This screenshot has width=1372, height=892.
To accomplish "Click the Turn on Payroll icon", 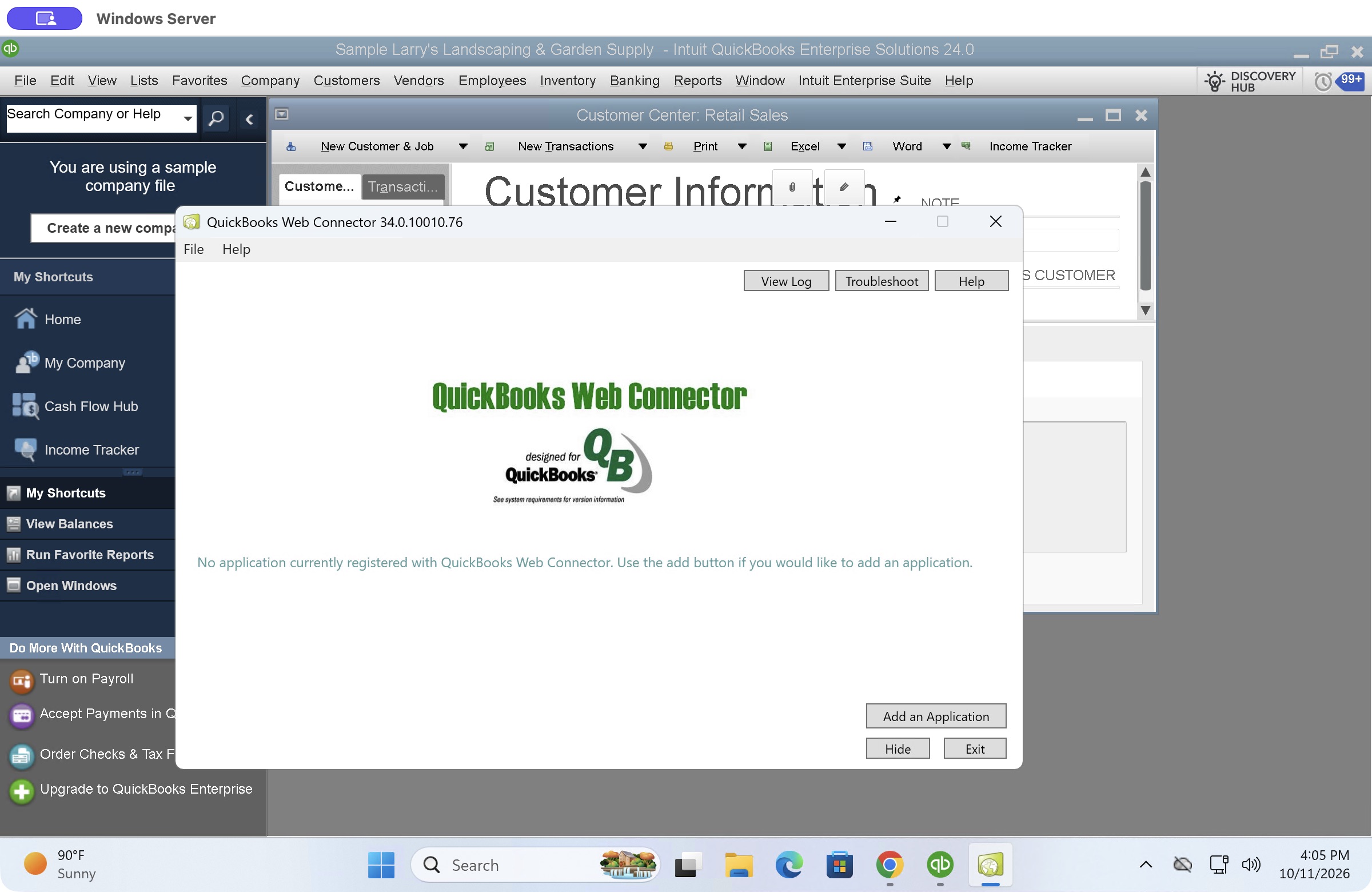I will [21, 680].
